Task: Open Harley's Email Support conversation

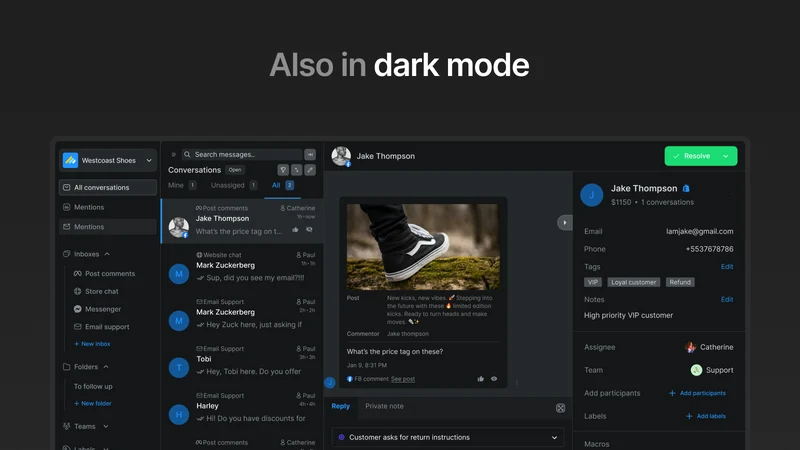Action: (242, 408)
